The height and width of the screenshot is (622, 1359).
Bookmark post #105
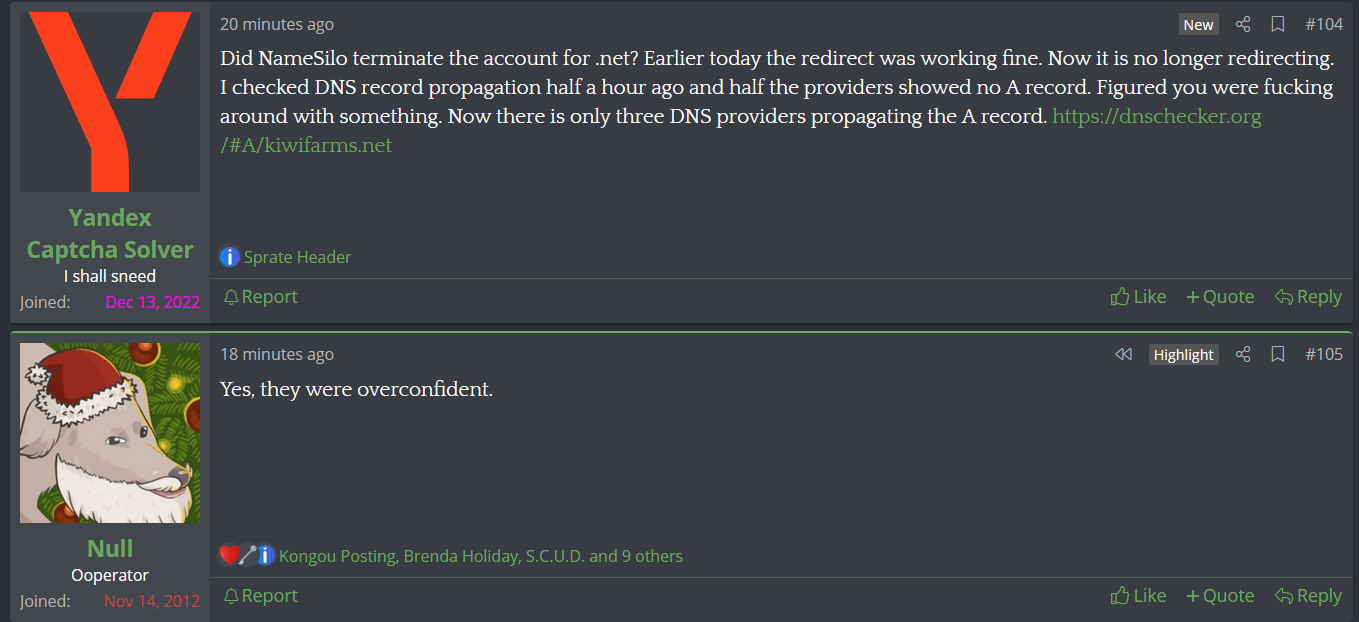pos(1277,354)
